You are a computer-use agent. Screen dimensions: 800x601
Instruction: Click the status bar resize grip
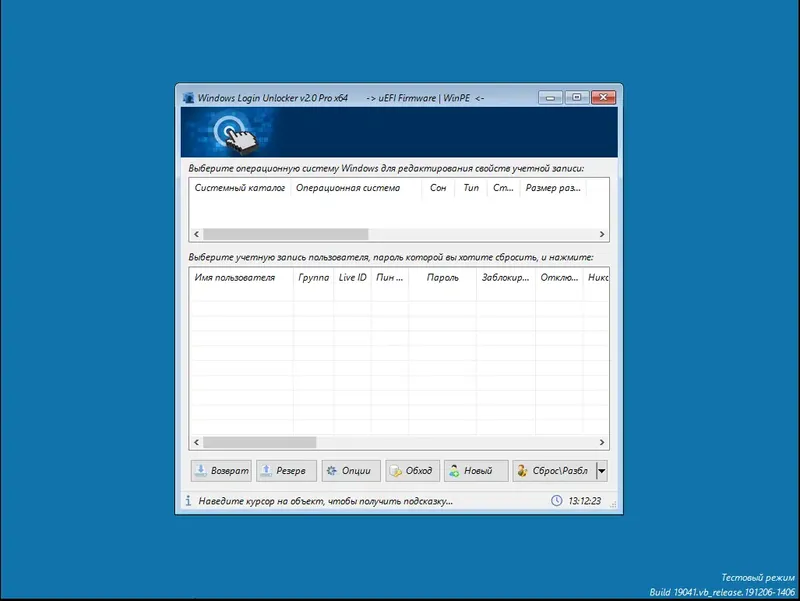click(x=613, y=504)
